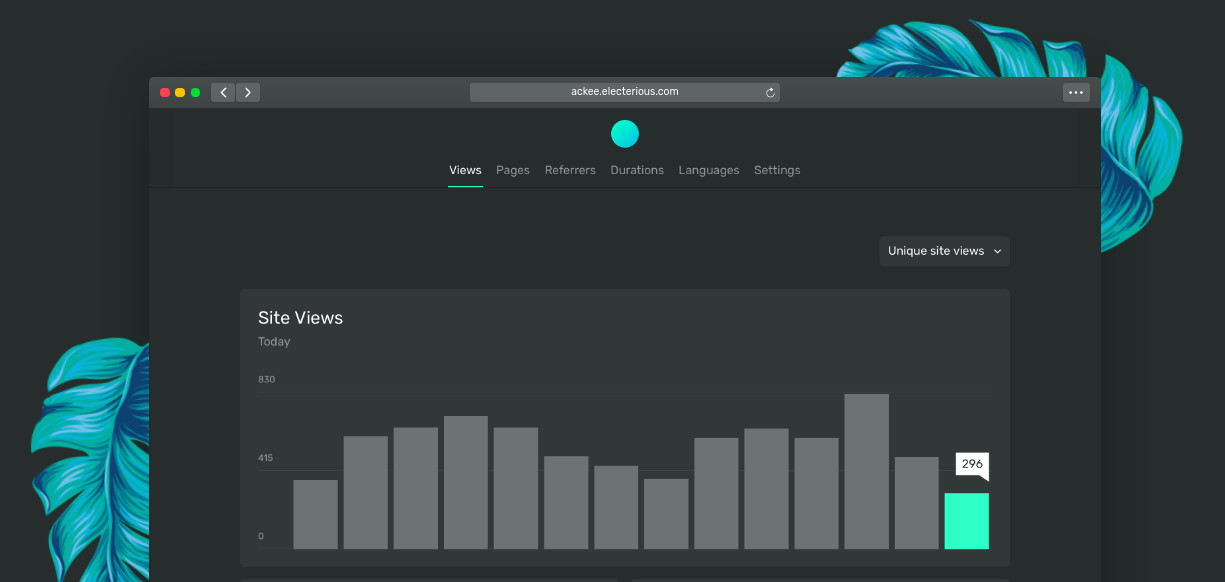
Task: Click the red close window button
Action: pos(165,92)
